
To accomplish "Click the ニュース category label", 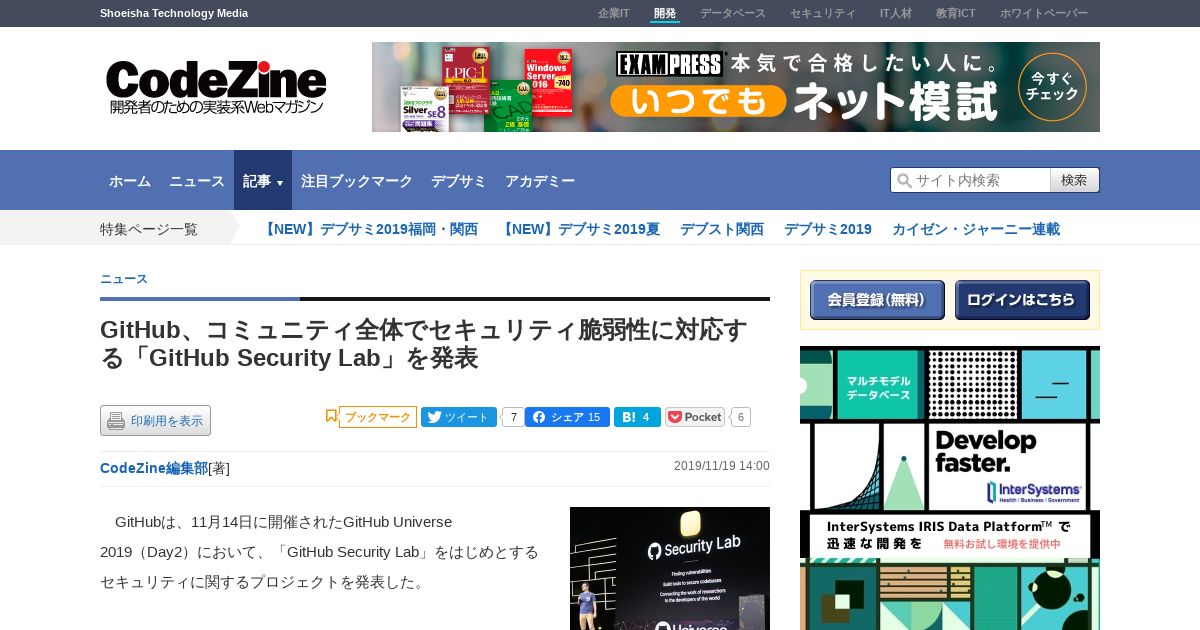I will tap(124, 279).
